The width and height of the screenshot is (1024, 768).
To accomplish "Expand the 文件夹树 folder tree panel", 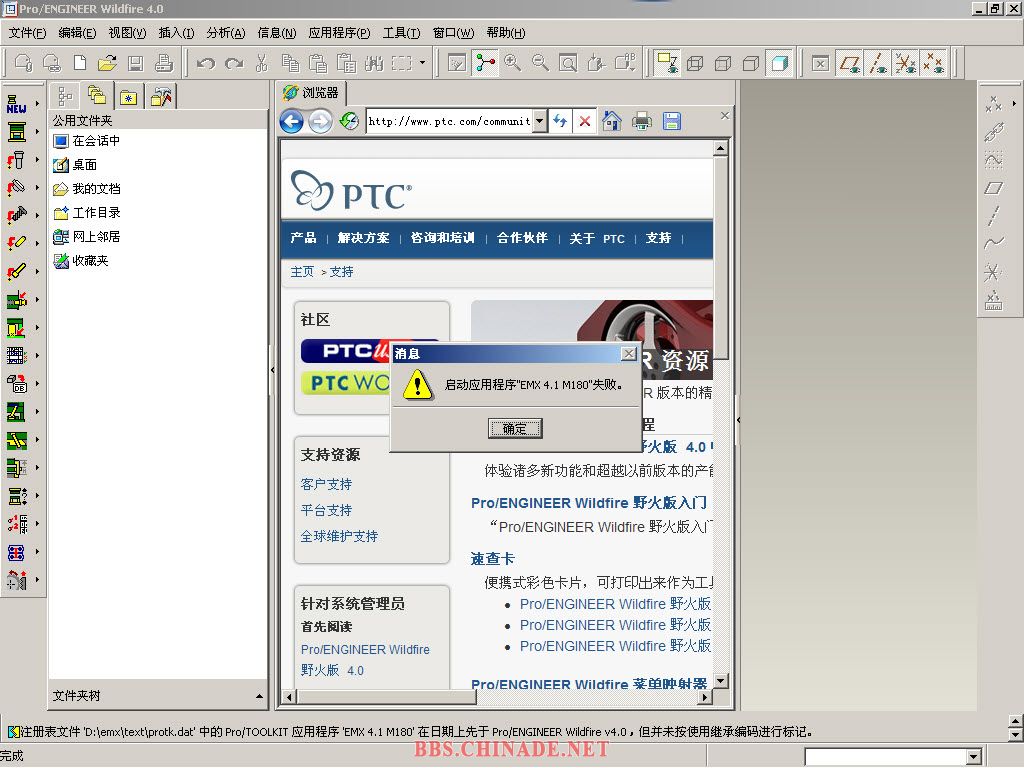I will (259, 696).
